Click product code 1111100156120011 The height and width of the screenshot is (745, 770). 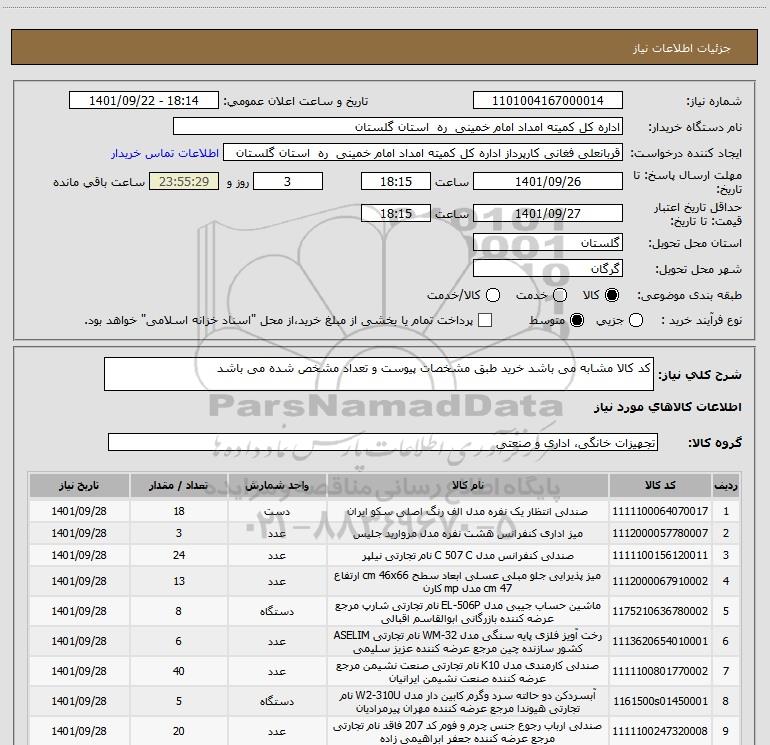[660, 555]
